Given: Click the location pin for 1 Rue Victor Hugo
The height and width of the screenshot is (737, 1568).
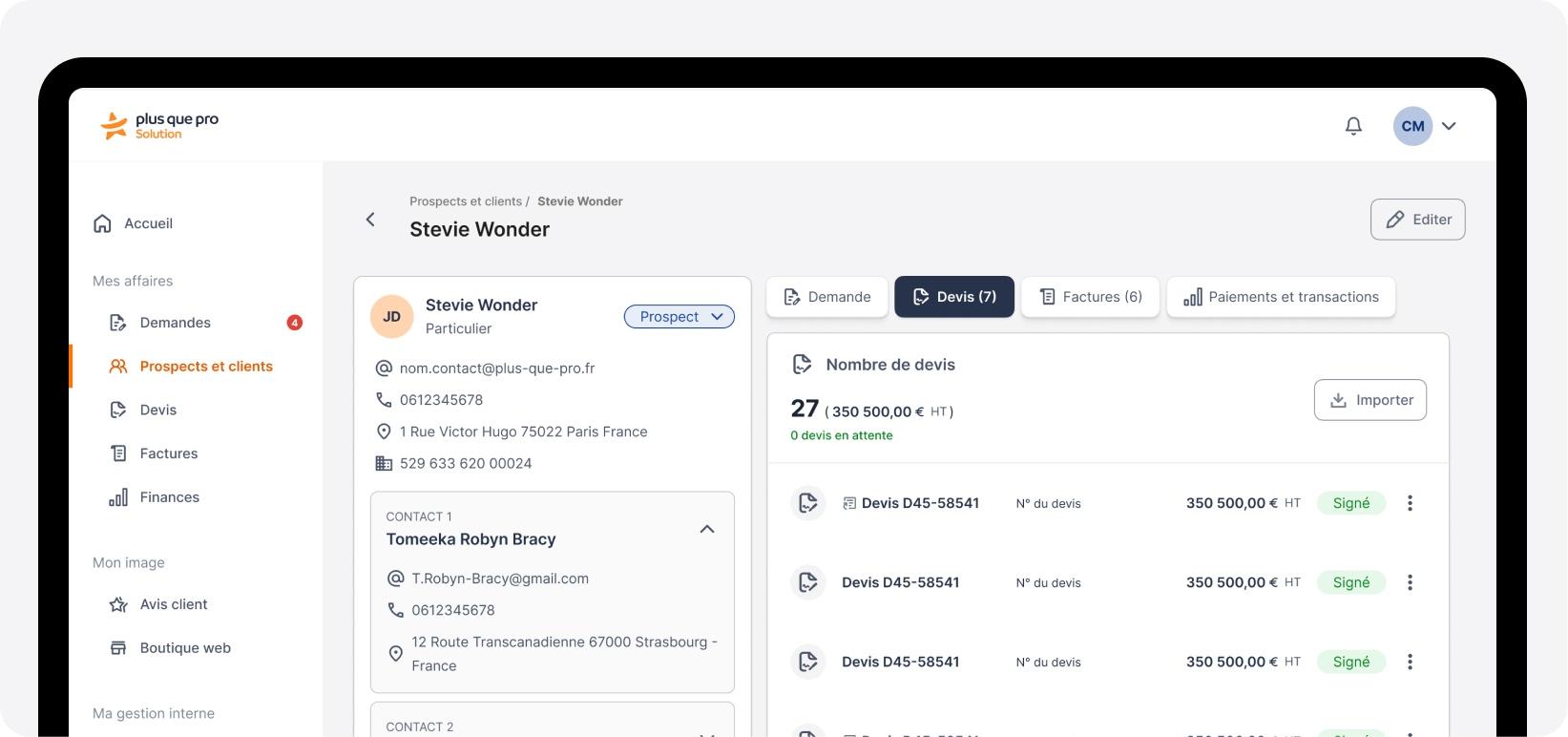Looking at the screenshot, I should (x=384, y=432).
